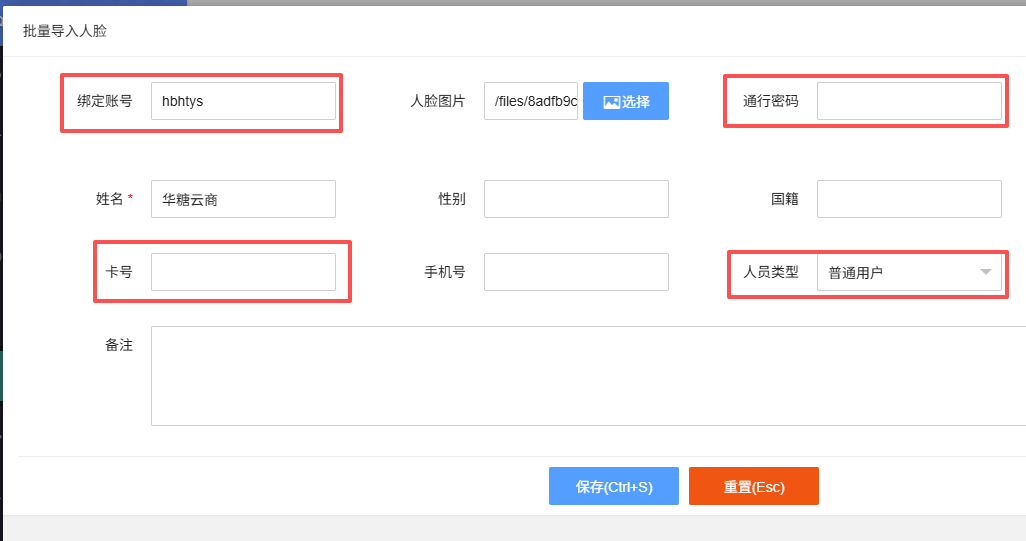The width and height of the screenshot is (1026, 541).
Task: Click the 绑定账号 label
Action: coord(105,101)
